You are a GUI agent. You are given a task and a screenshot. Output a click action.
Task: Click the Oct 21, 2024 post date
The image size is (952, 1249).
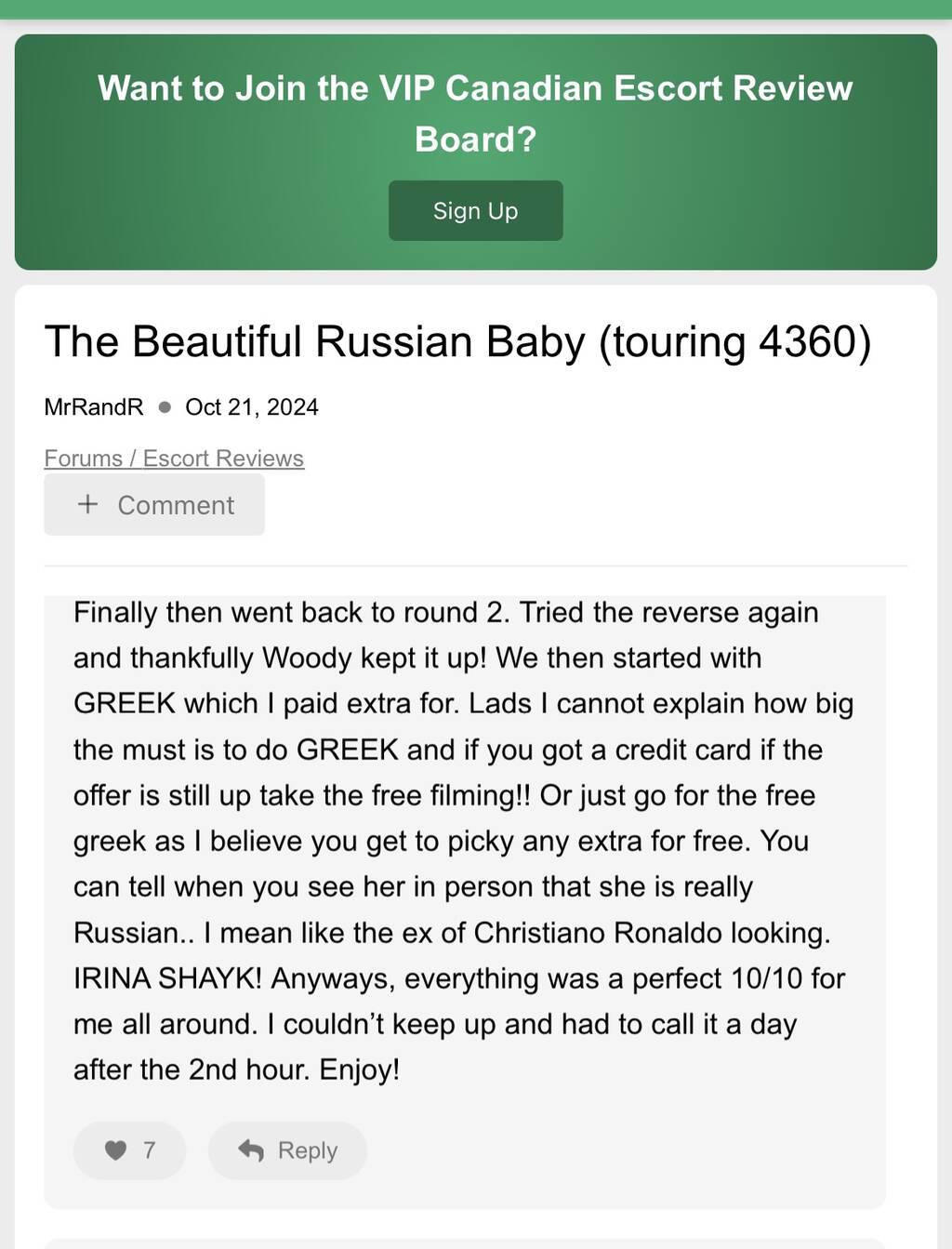(252, 407)
